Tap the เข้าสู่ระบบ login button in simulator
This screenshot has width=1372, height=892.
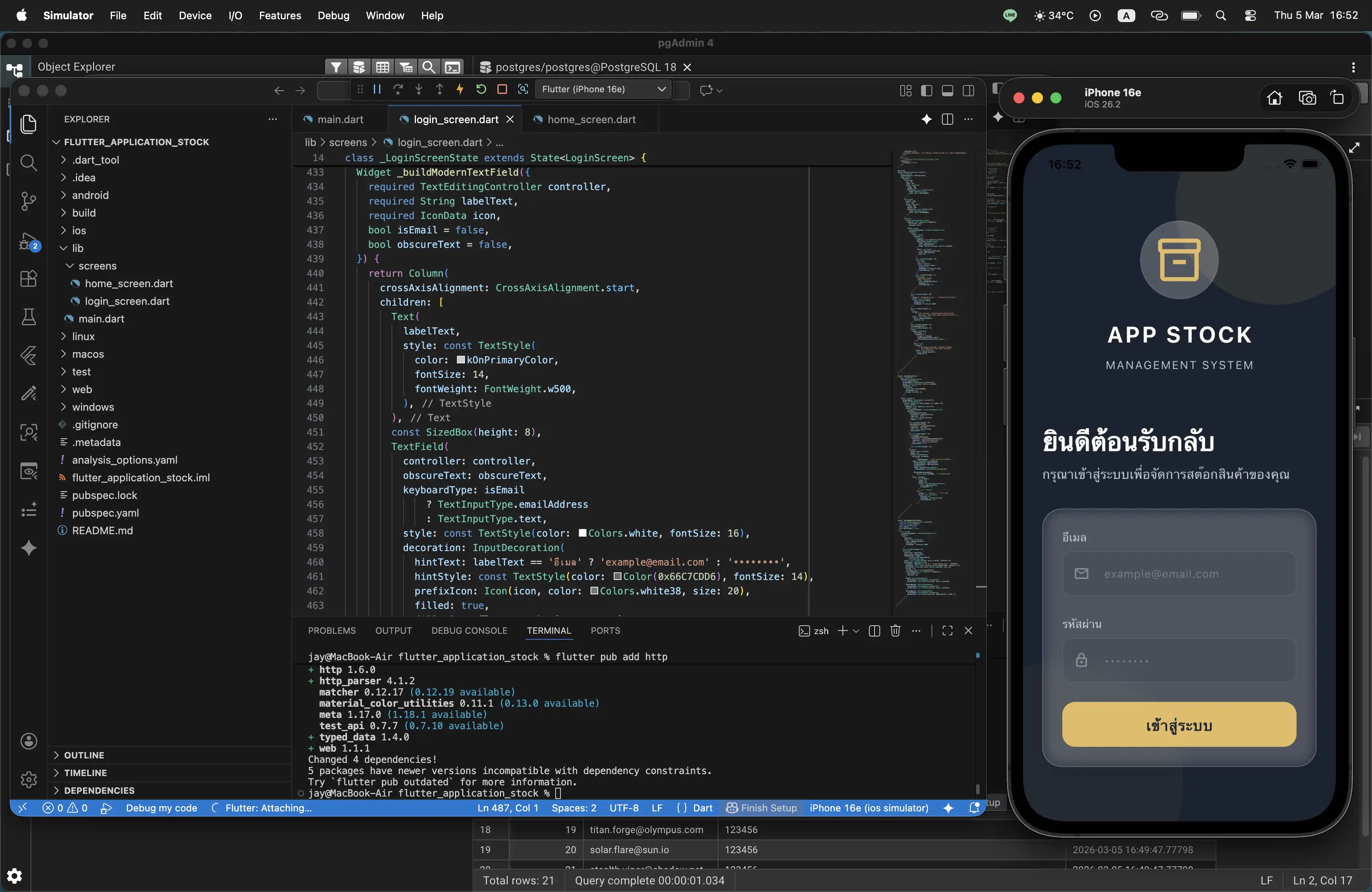(1179, 724)
